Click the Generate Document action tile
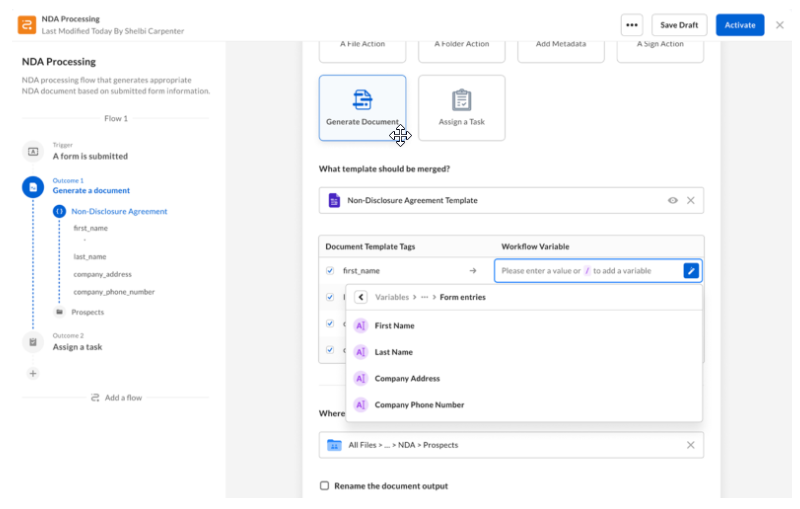This screenshot has width=800, height=509. [362, 108]
